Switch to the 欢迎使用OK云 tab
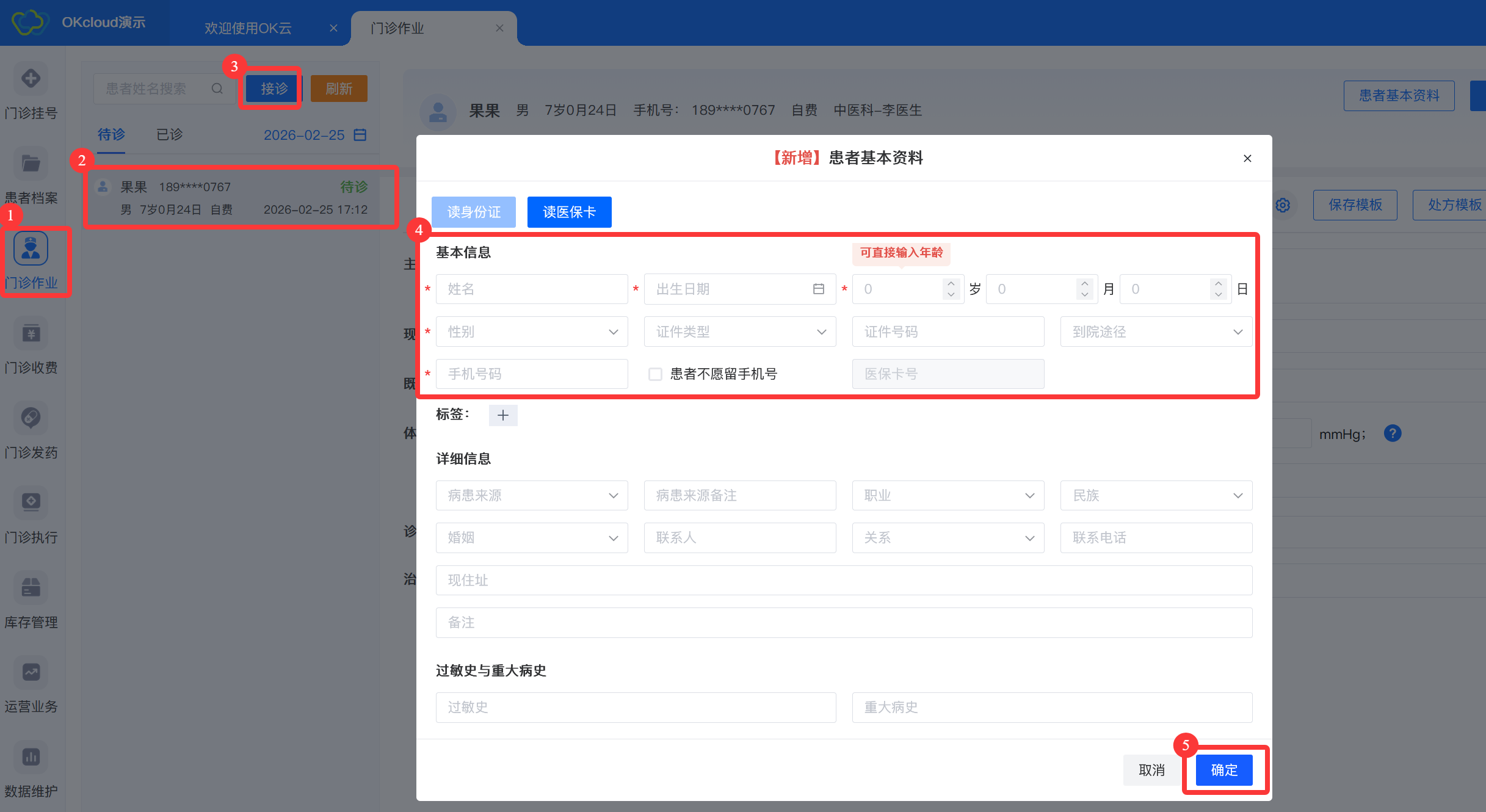This screenshot has height=812, width=1486. coord(248,28)
